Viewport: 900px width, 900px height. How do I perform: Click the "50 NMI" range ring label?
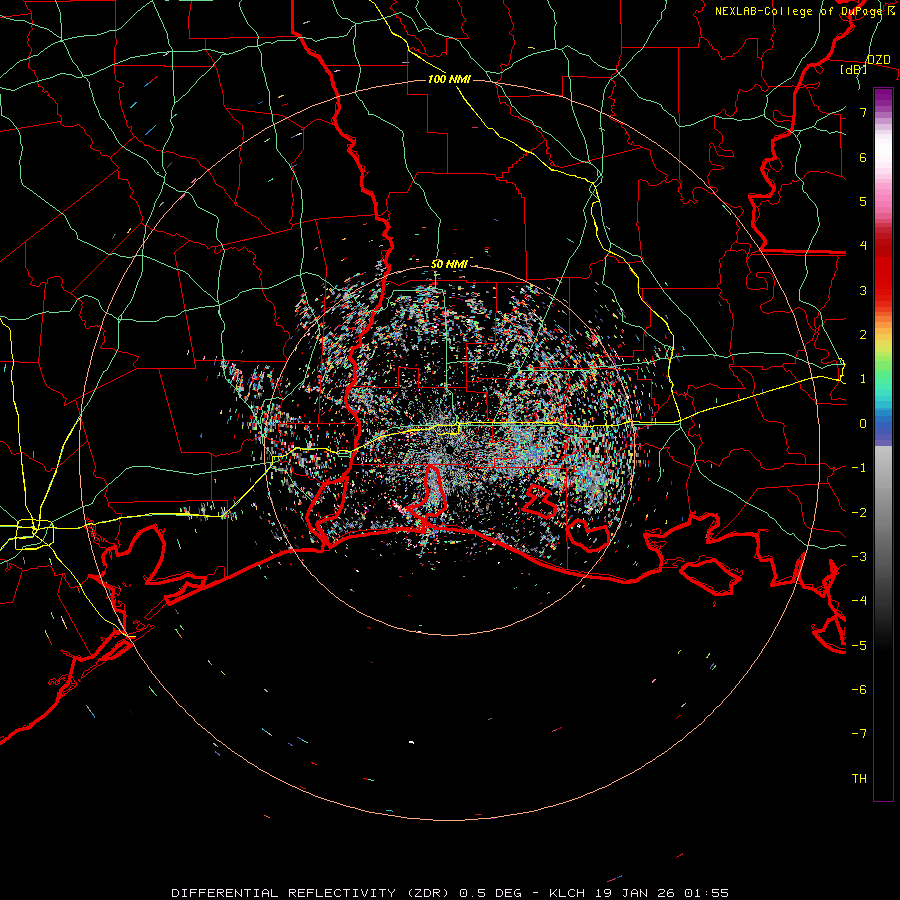449,264
